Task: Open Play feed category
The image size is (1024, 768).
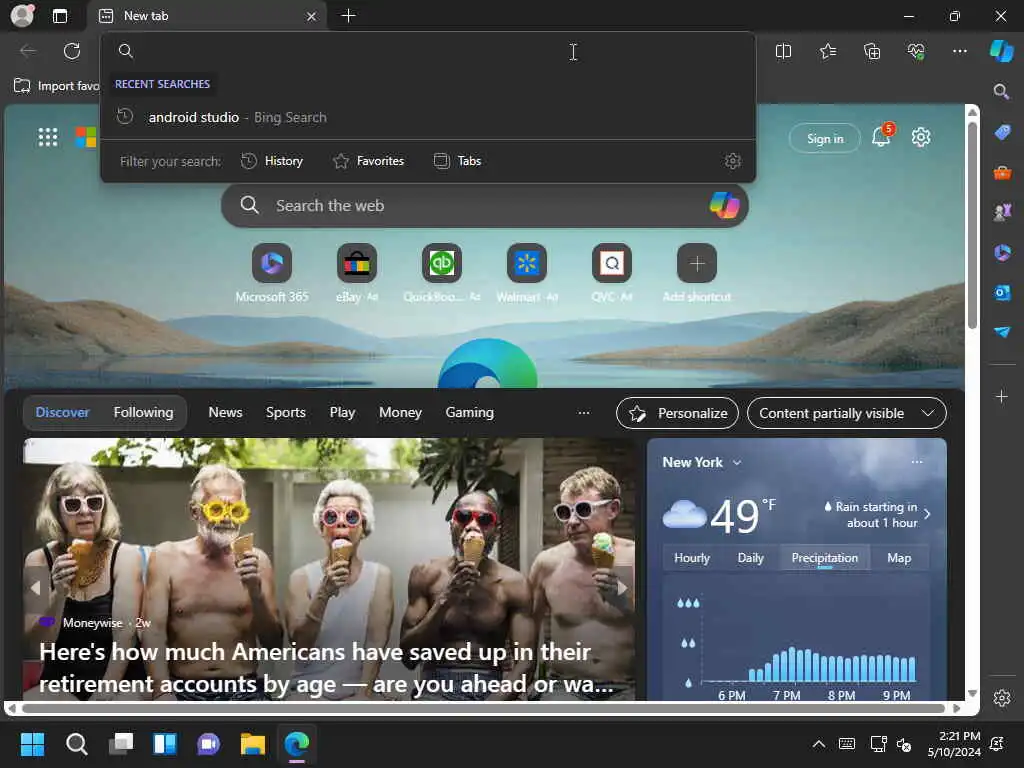Action: pyautogui.click(x=342, y=413)
